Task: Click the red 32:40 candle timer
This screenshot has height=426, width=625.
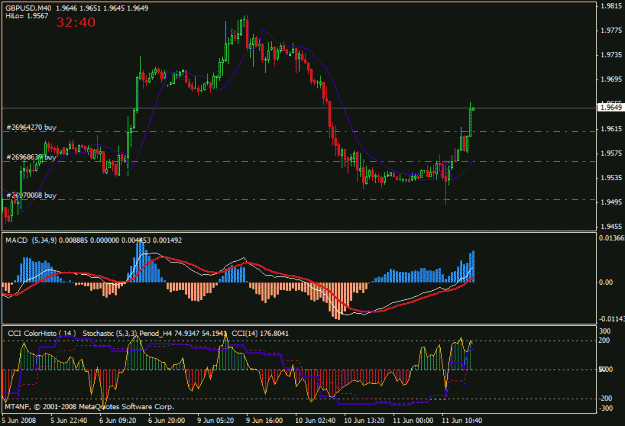Action: 76,22
